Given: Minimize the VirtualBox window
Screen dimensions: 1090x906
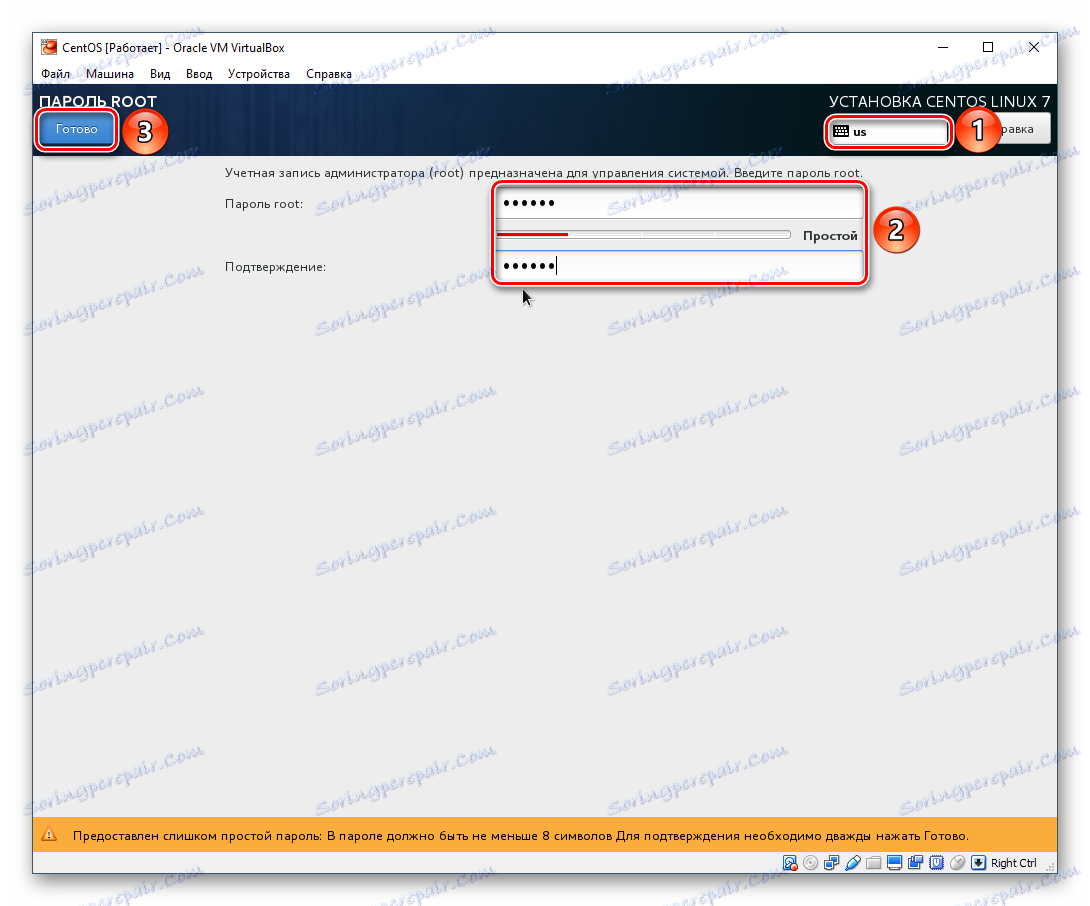Looking at the screenshot, I should point(943,47).
